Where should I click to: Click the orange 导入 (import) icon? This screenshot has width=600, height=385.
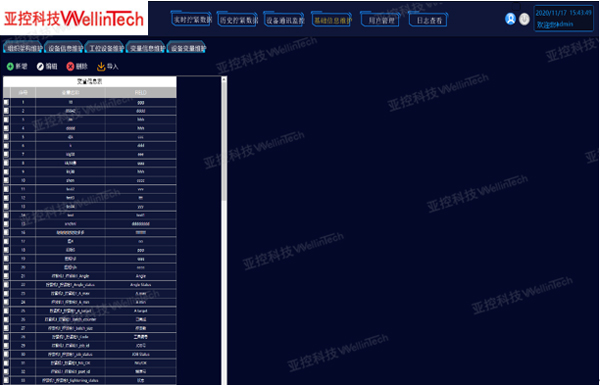pos(101,67)
